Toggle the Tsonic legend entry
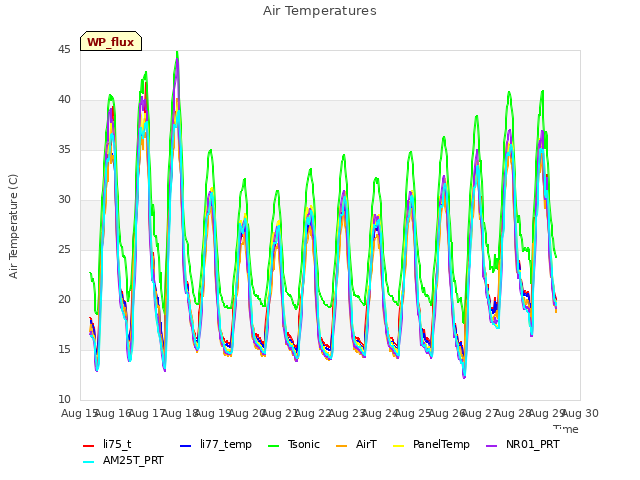640x480 pixels. (x=294, y=444)
